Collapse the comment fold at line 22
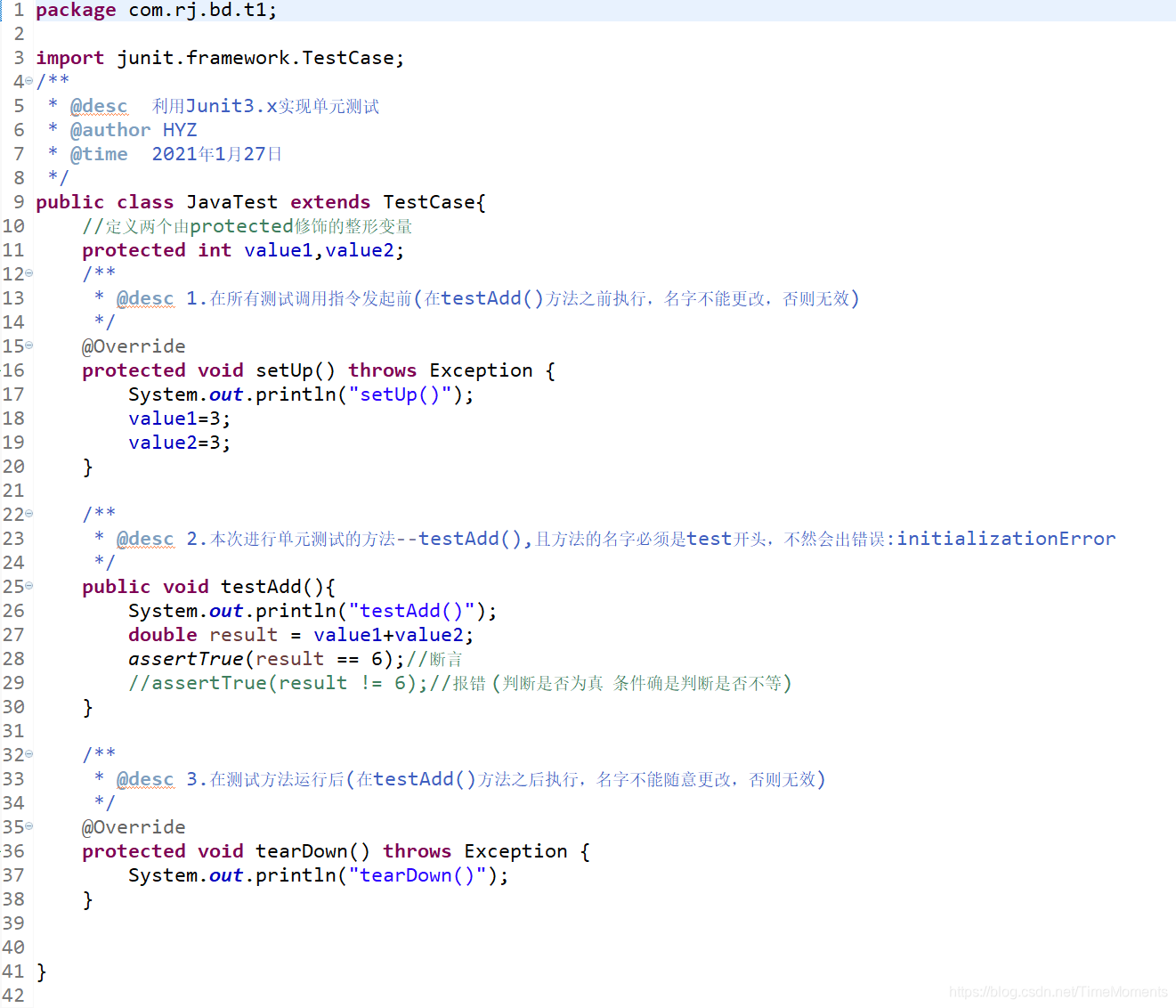This screenshot has width=1176, height=1008. click(29, 514)
